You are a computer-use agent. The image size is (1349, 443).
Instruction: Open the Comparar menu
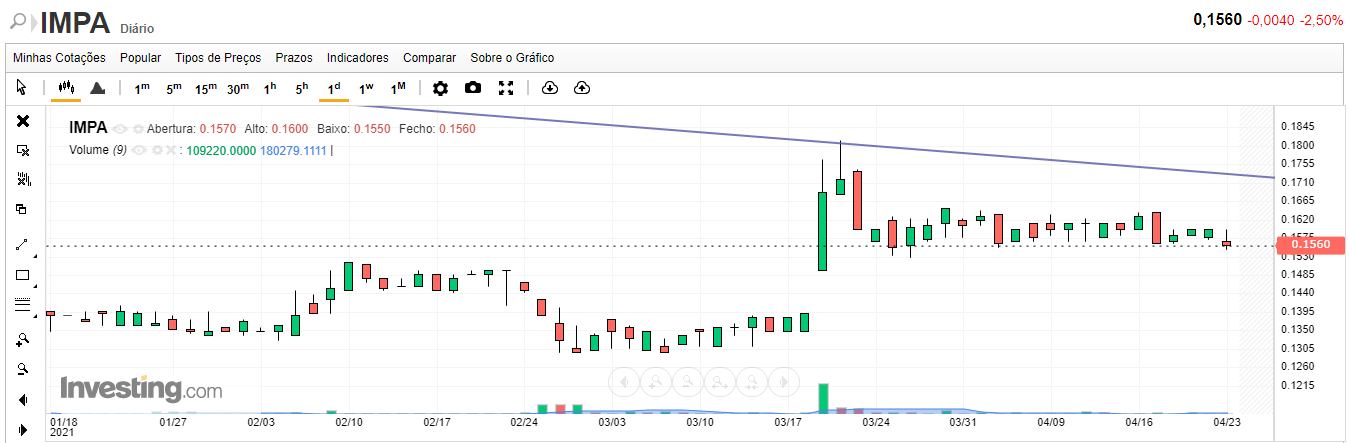[x=429, y=58]
